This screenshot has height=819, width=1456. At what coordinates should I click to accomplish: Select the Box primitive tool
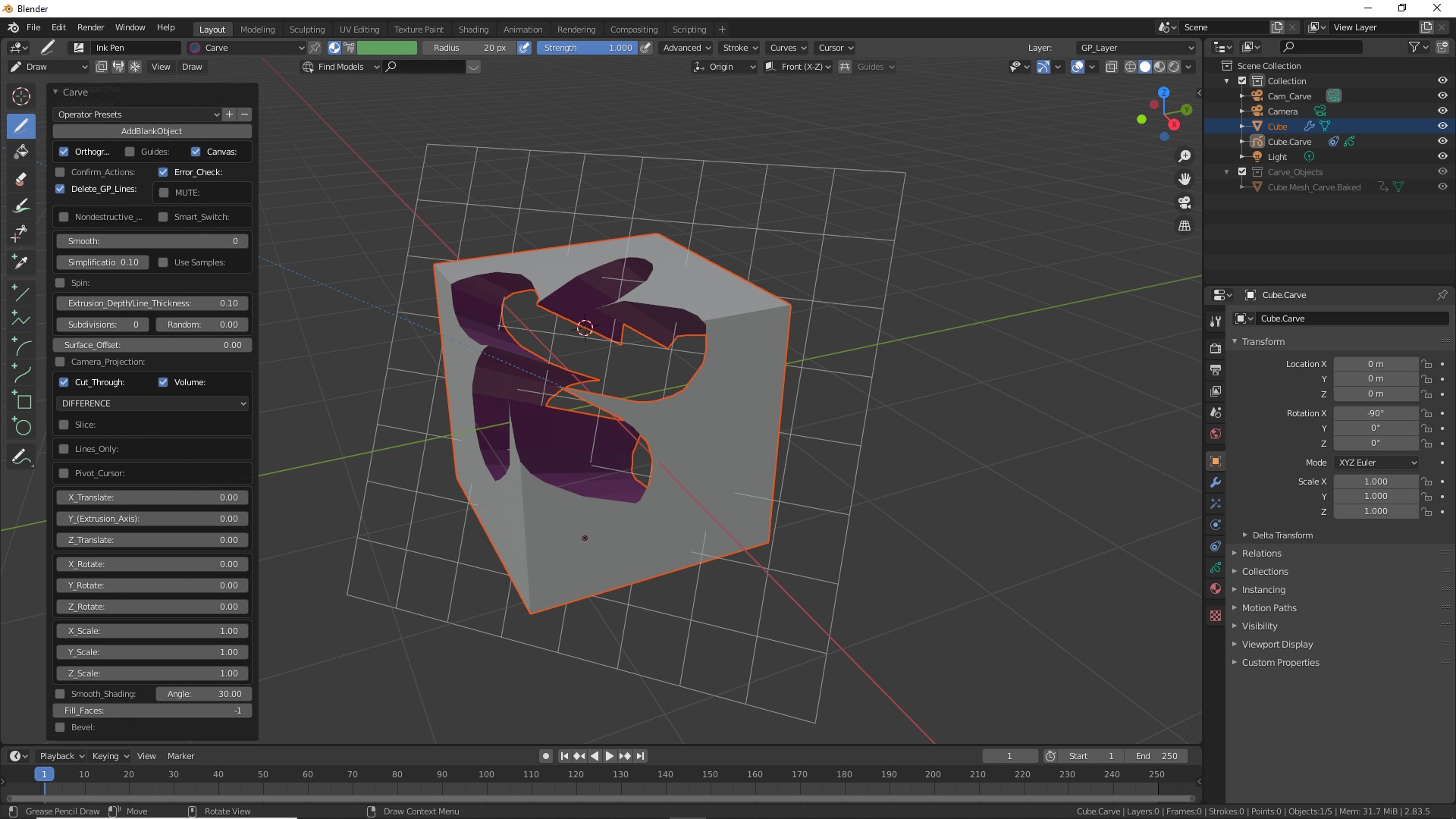click(x=21, y=400)
